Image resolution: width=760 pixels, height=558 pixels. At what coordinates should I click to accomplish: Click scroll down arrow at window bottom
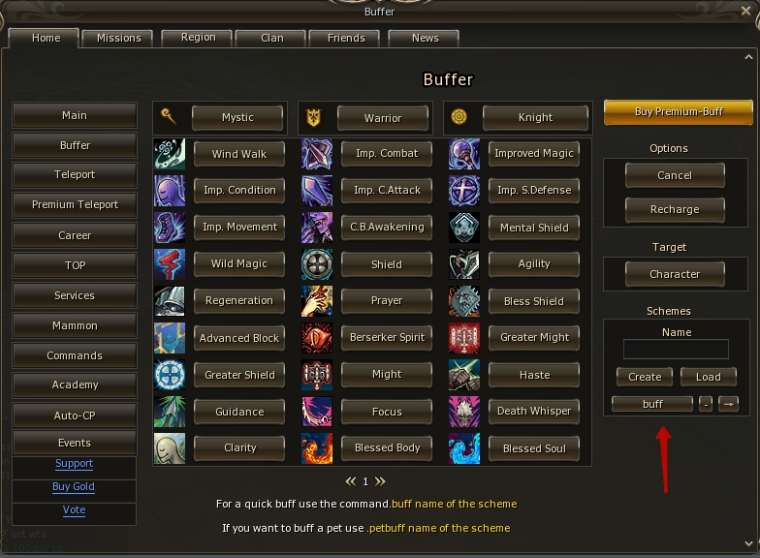(x=749, y=543)
